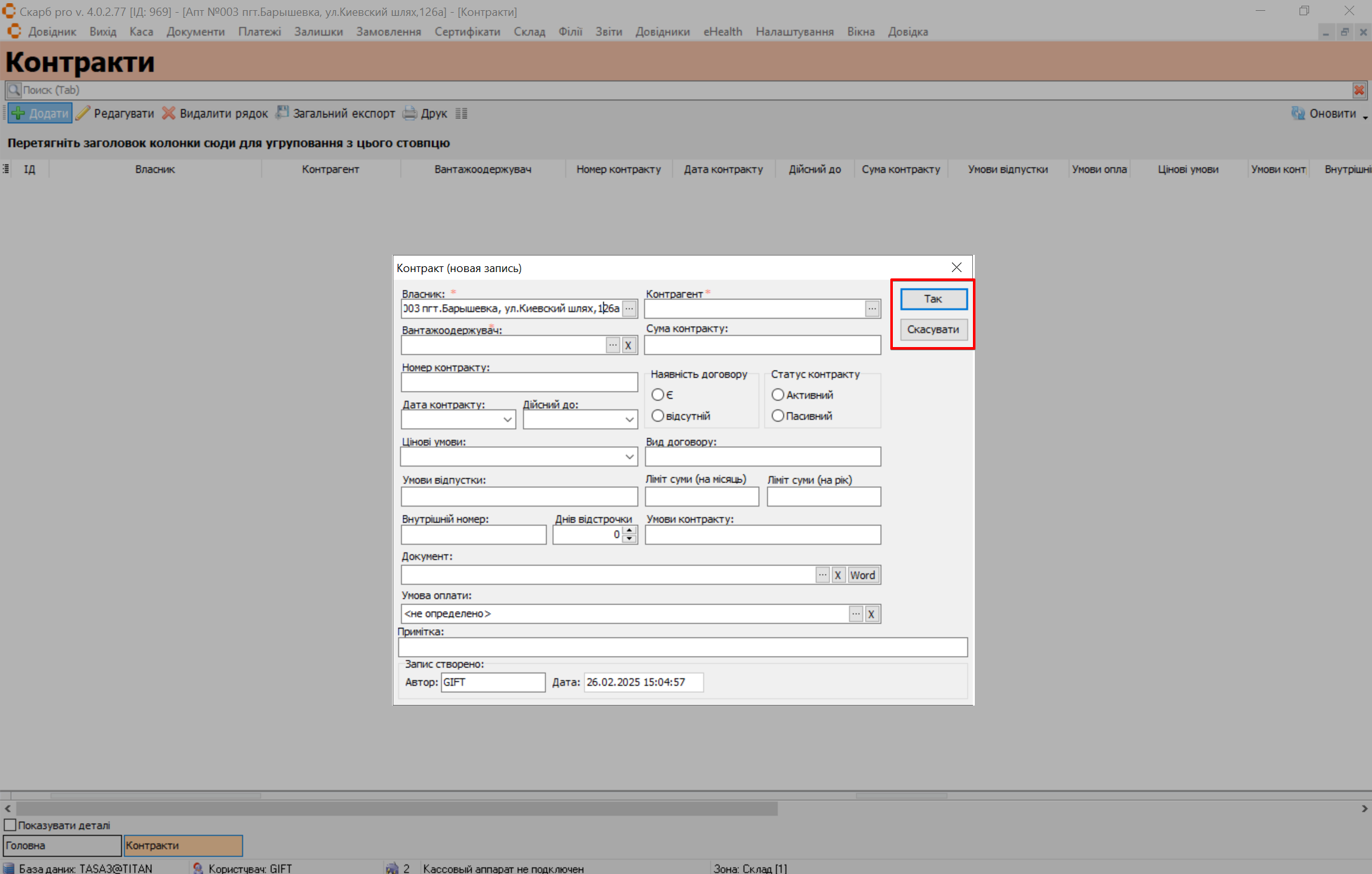Confirm dialog with Так button

coord(934,299)
